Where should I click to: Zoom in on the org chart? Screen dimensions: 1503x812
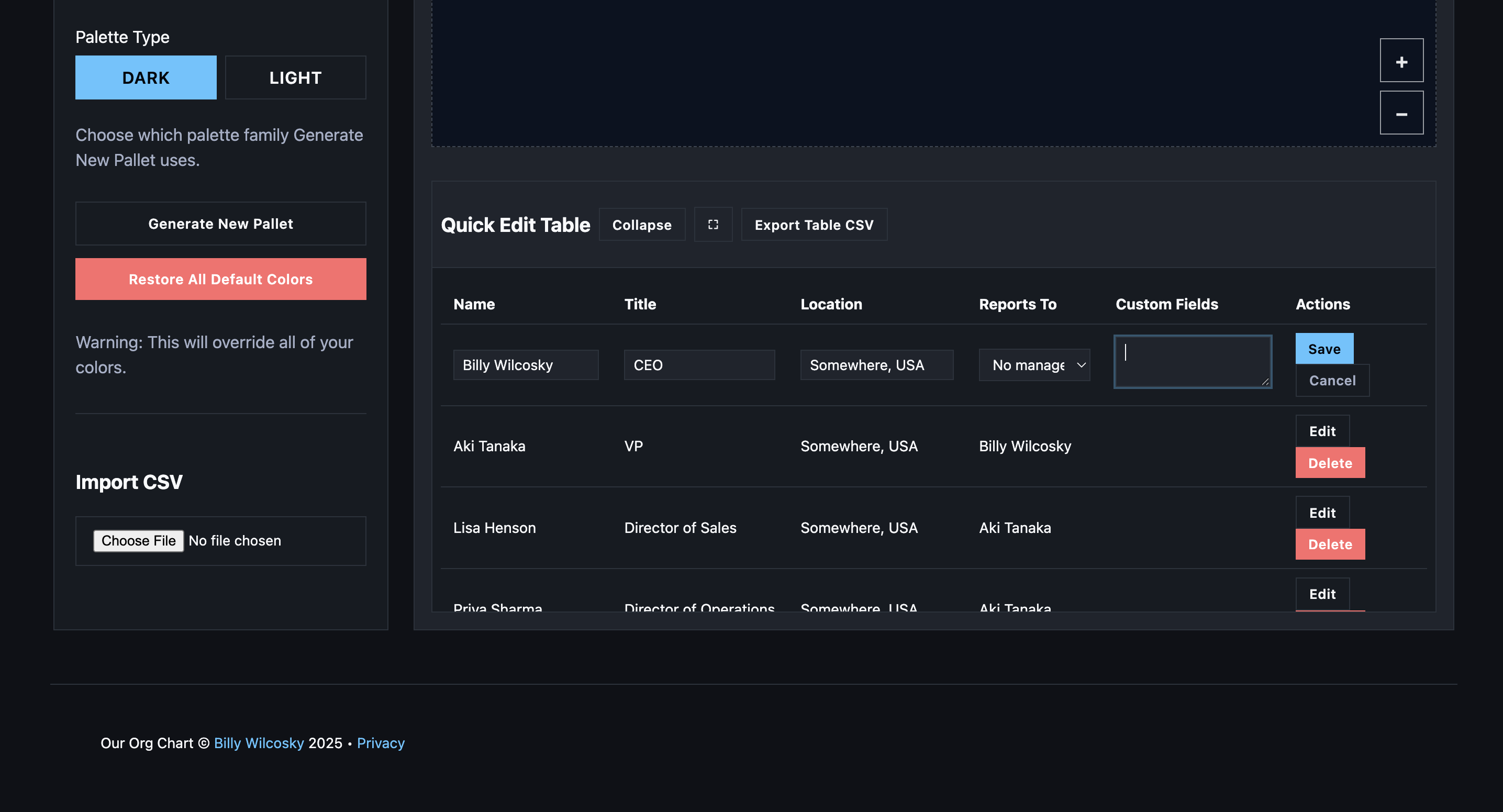tap(1401, 60)
